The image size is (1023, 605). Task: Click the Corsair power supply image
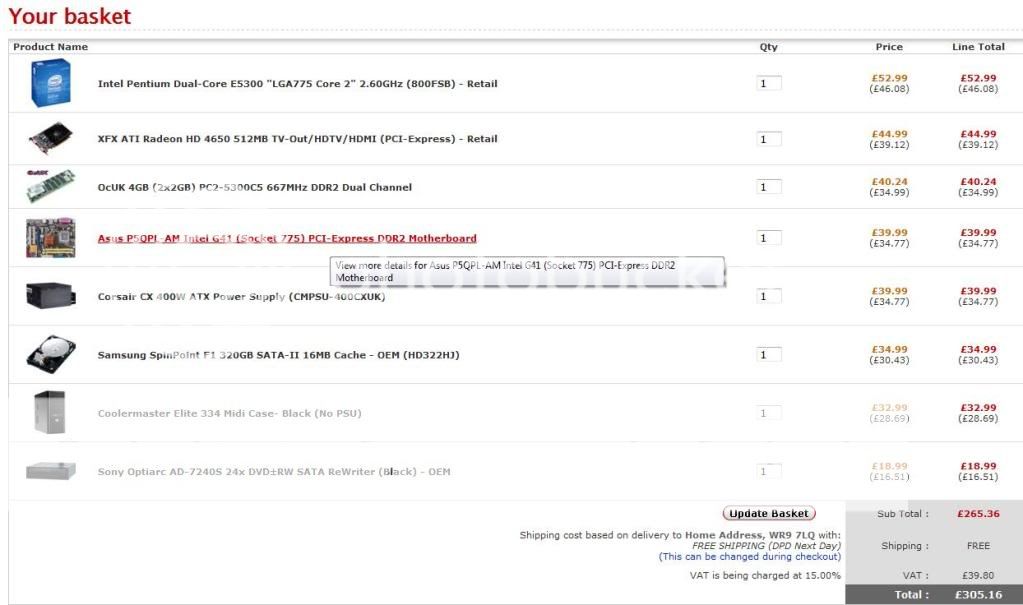pyautogui.click(x=50, y=296)
